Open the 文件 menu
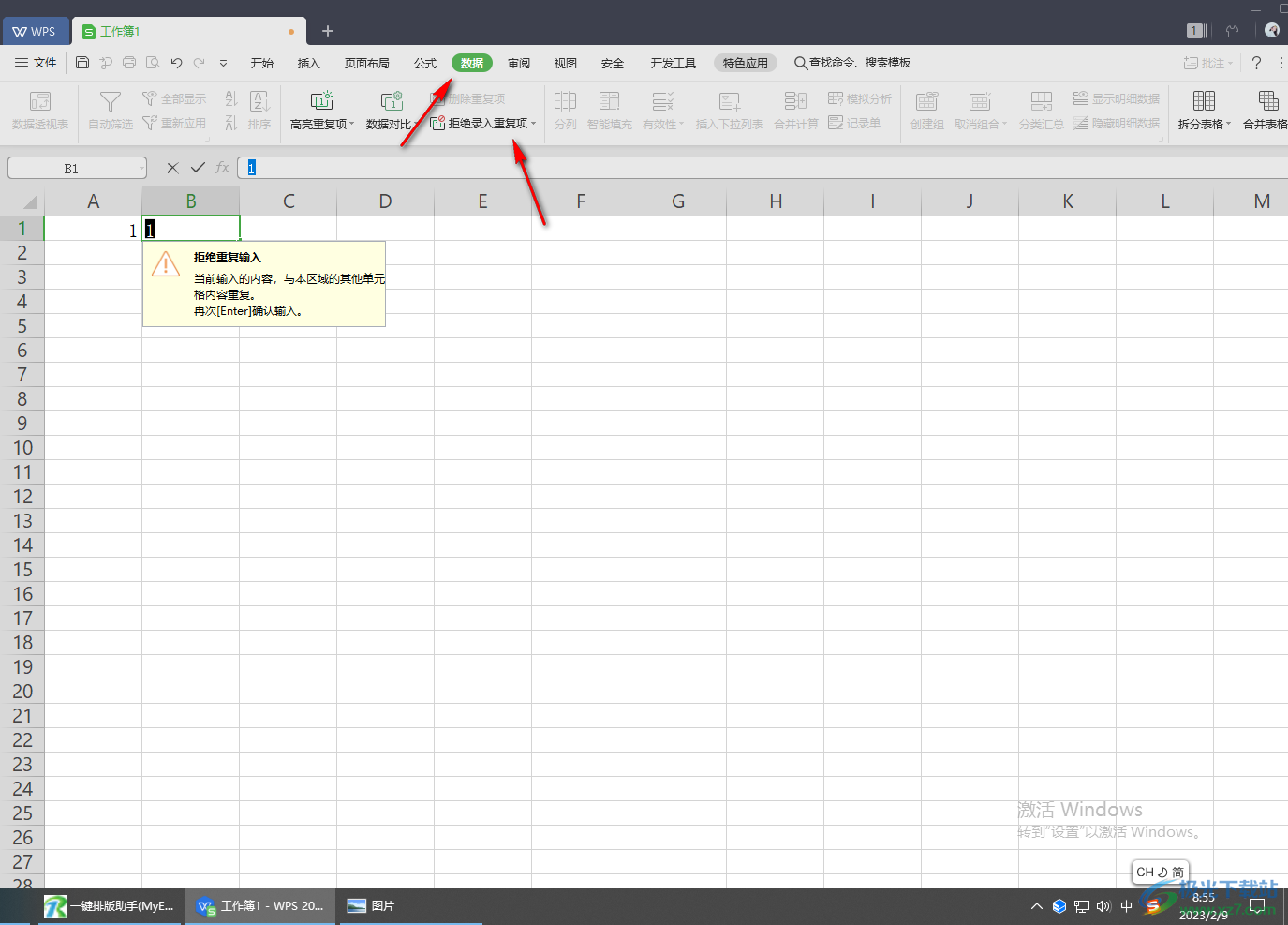1288x925 pixels. (36, 63)
